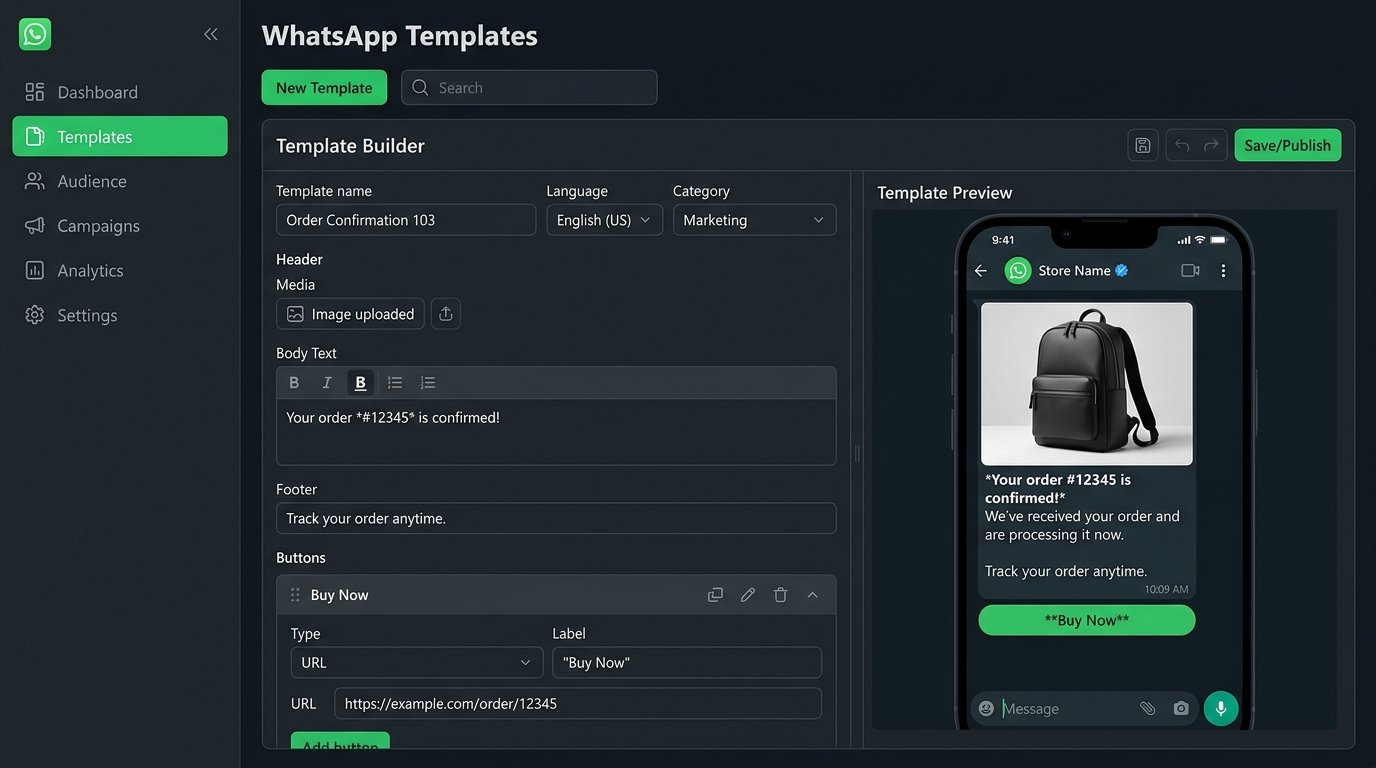Tap the Buy Now button in preview

(1087, 620)
